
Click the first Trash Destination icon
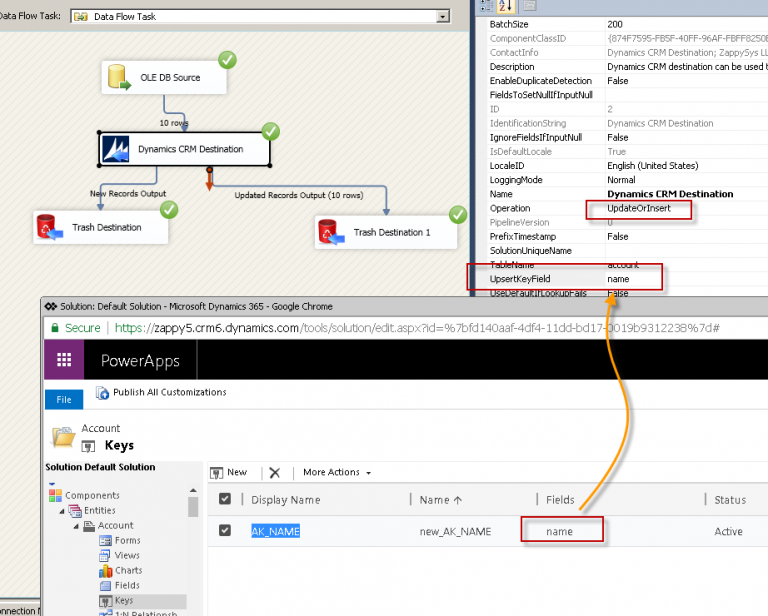[x=48, y=227]
